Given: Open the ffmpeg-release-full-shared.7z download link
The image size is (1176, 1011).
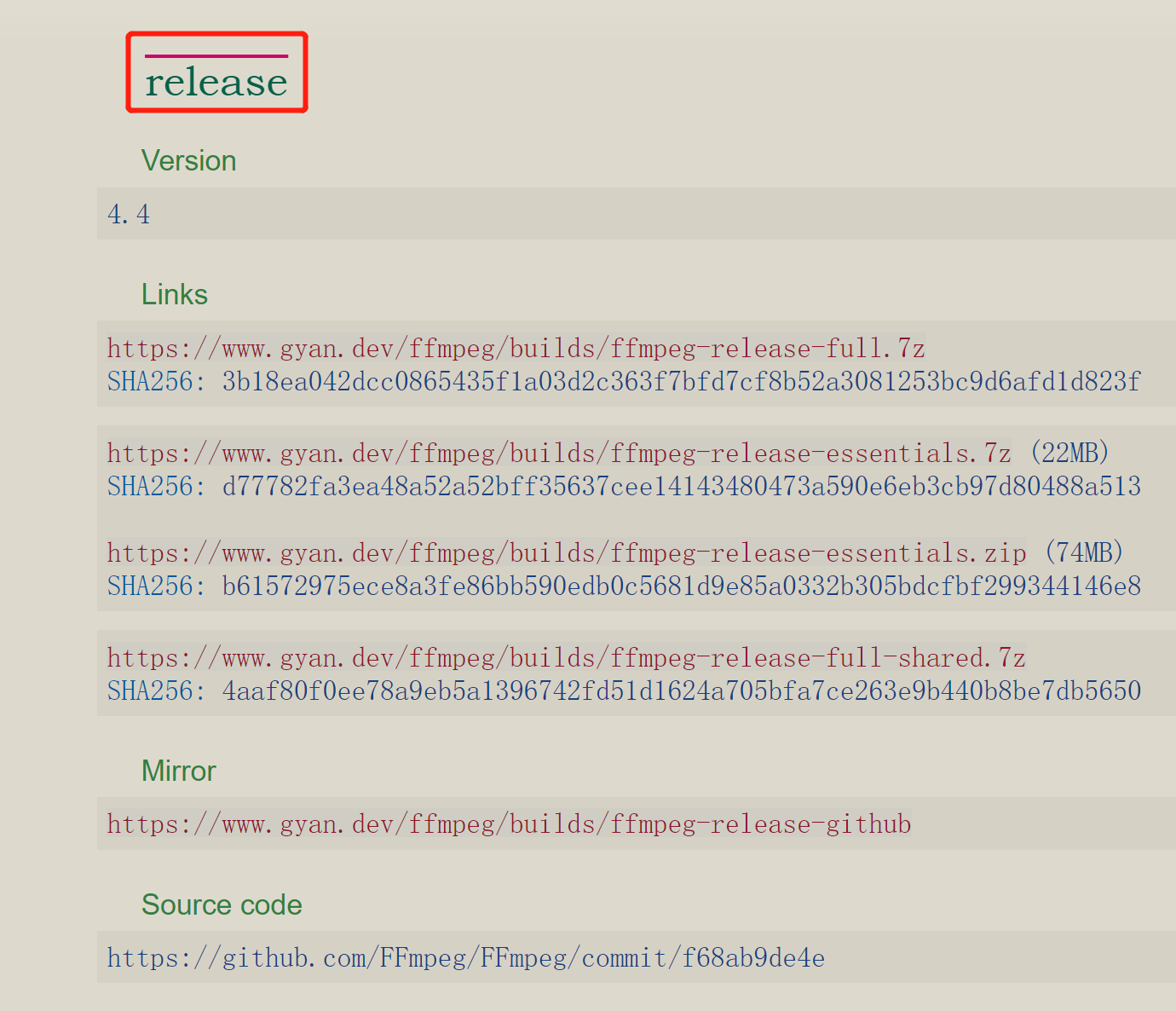Looking at the screenshot, I should pyautogui.click(x=567, y=658).
